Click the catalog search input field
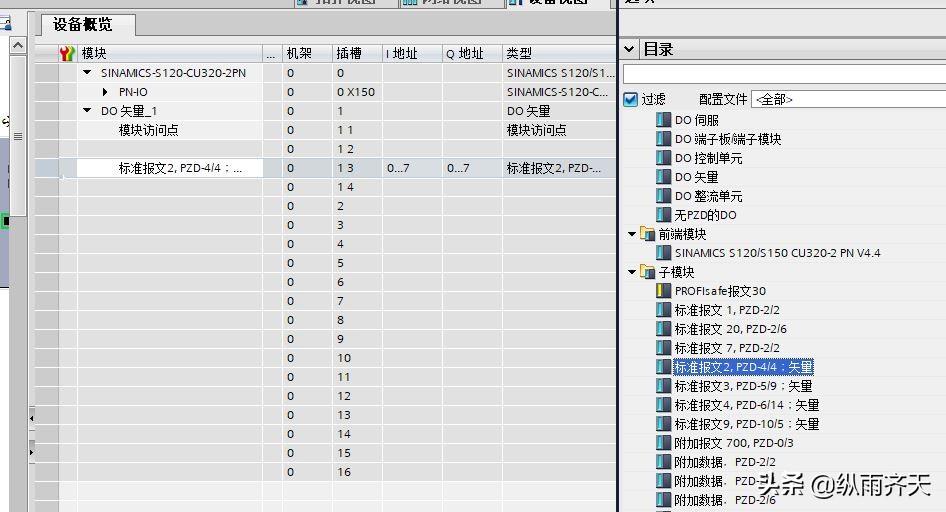The image size is (946, 512). coord(784,74)
